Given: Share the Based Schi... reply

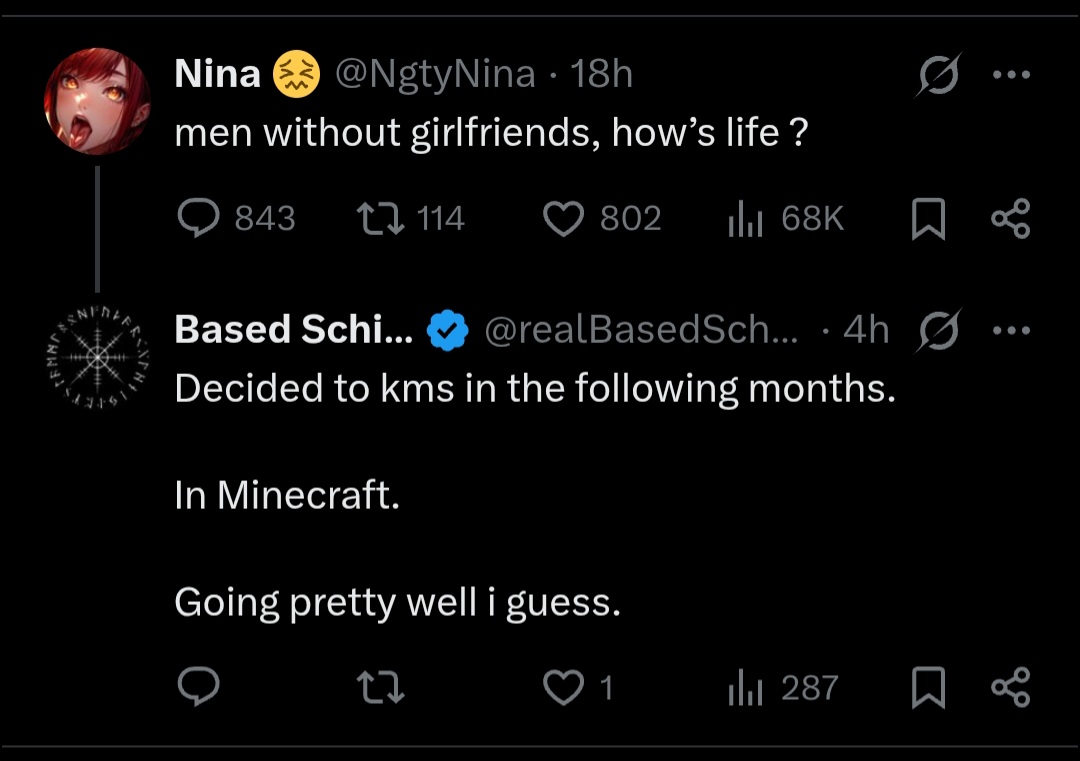Looking at the screenshot, I should pyautogui.click(x=1009, y=688).
